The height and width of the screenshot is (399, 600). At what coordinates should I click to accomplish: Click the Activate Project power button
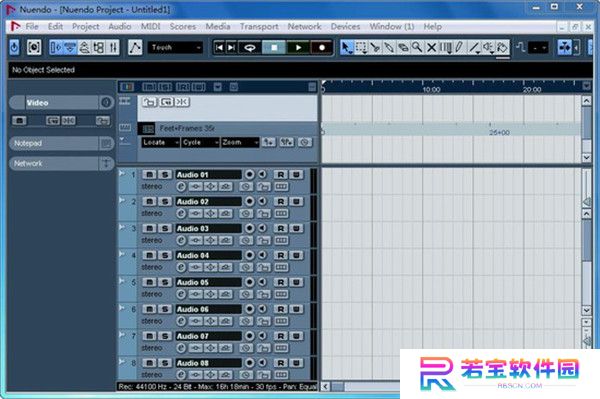(x=14, y=47)
